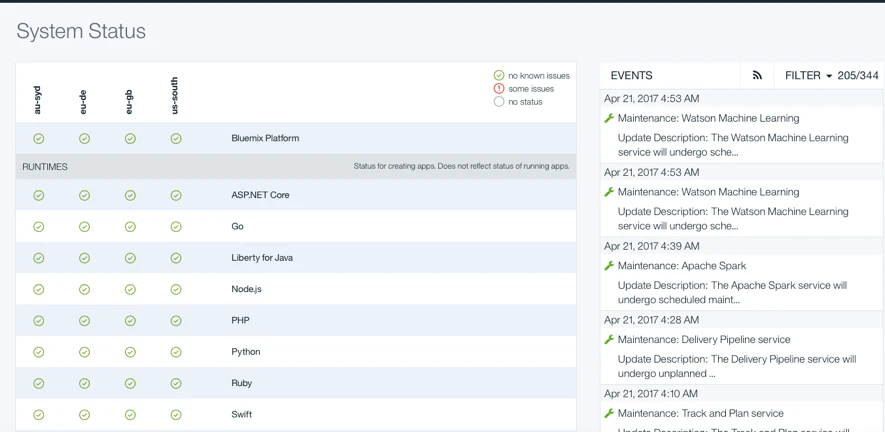This screenshot has width=885, height=432.
Task: Select the eu-gb region column header
Action: click(x=129, y=104)
